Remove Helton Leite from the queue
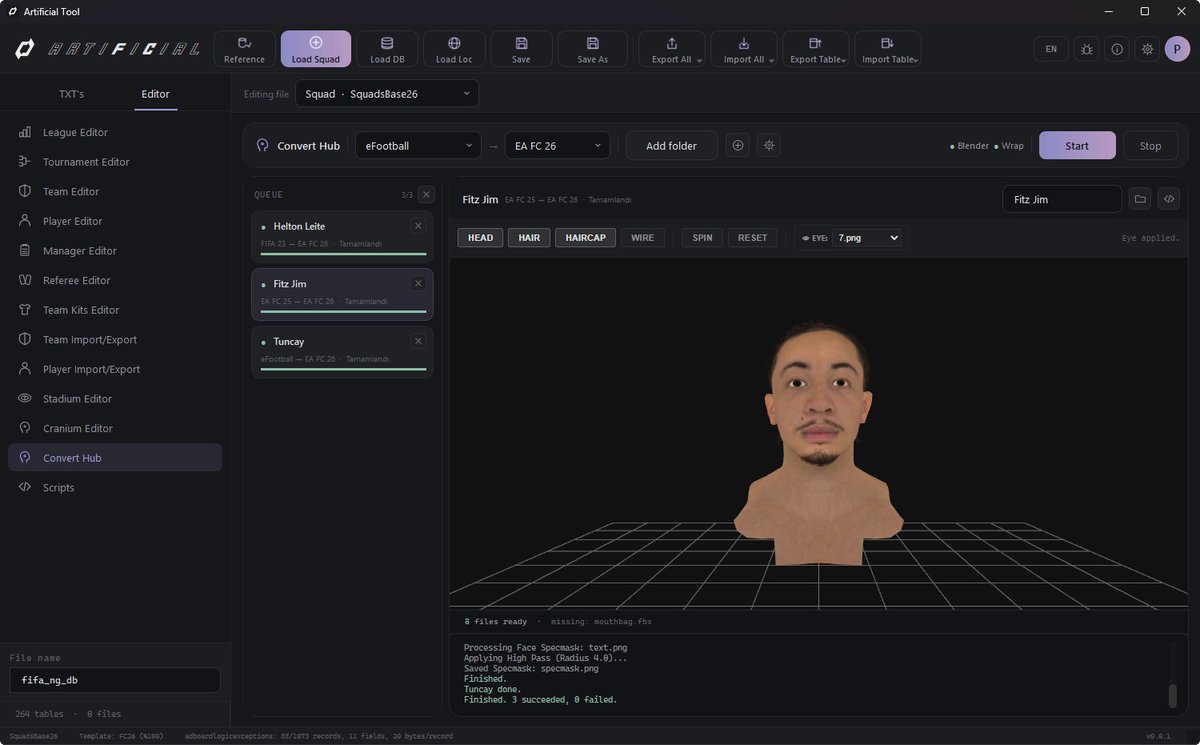The image size is (1200, 745). (418, 226)
